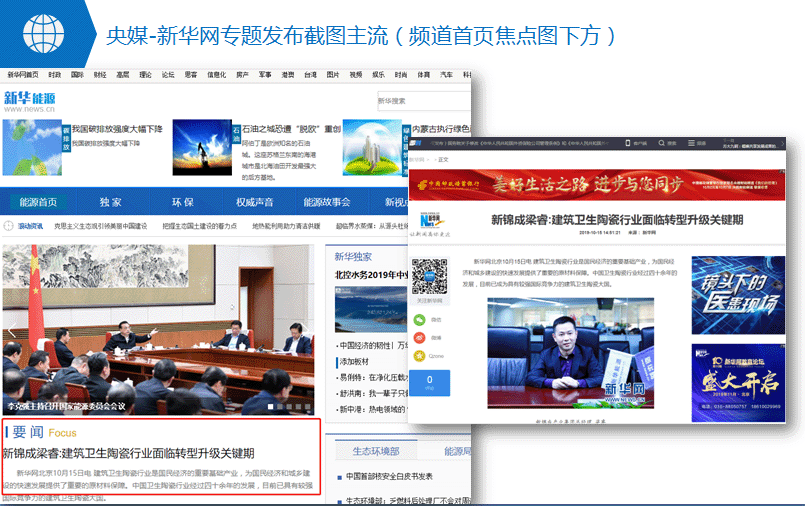
Task: Click the 李克强主持 meeting carousel image
Action: (158, 329)
